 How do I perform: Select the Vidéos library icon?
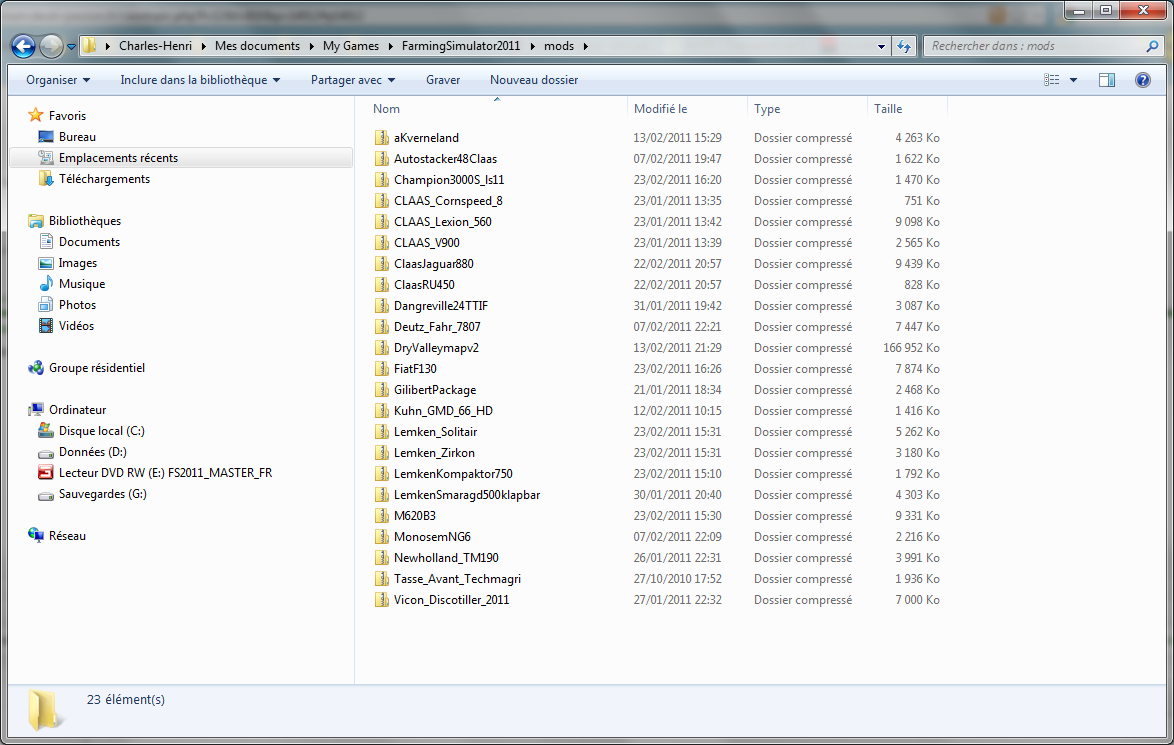pyautogui.click(x=46, y=326)
